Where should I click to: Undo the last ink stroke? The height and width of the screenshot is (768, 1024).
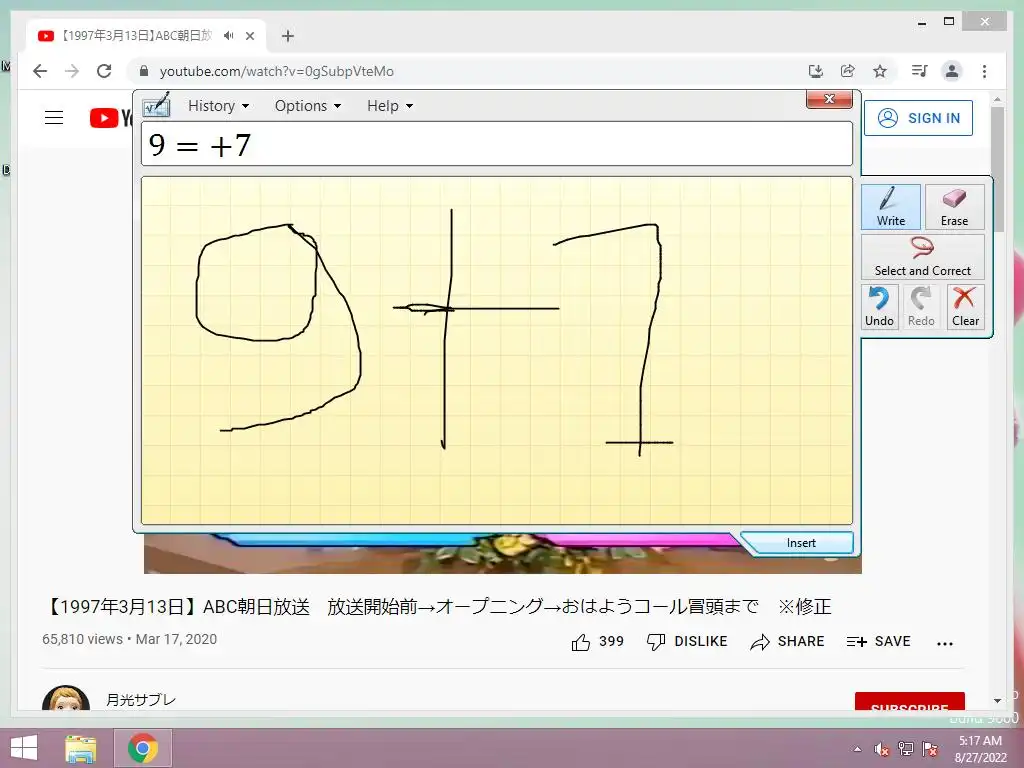[x=879, y=307]
